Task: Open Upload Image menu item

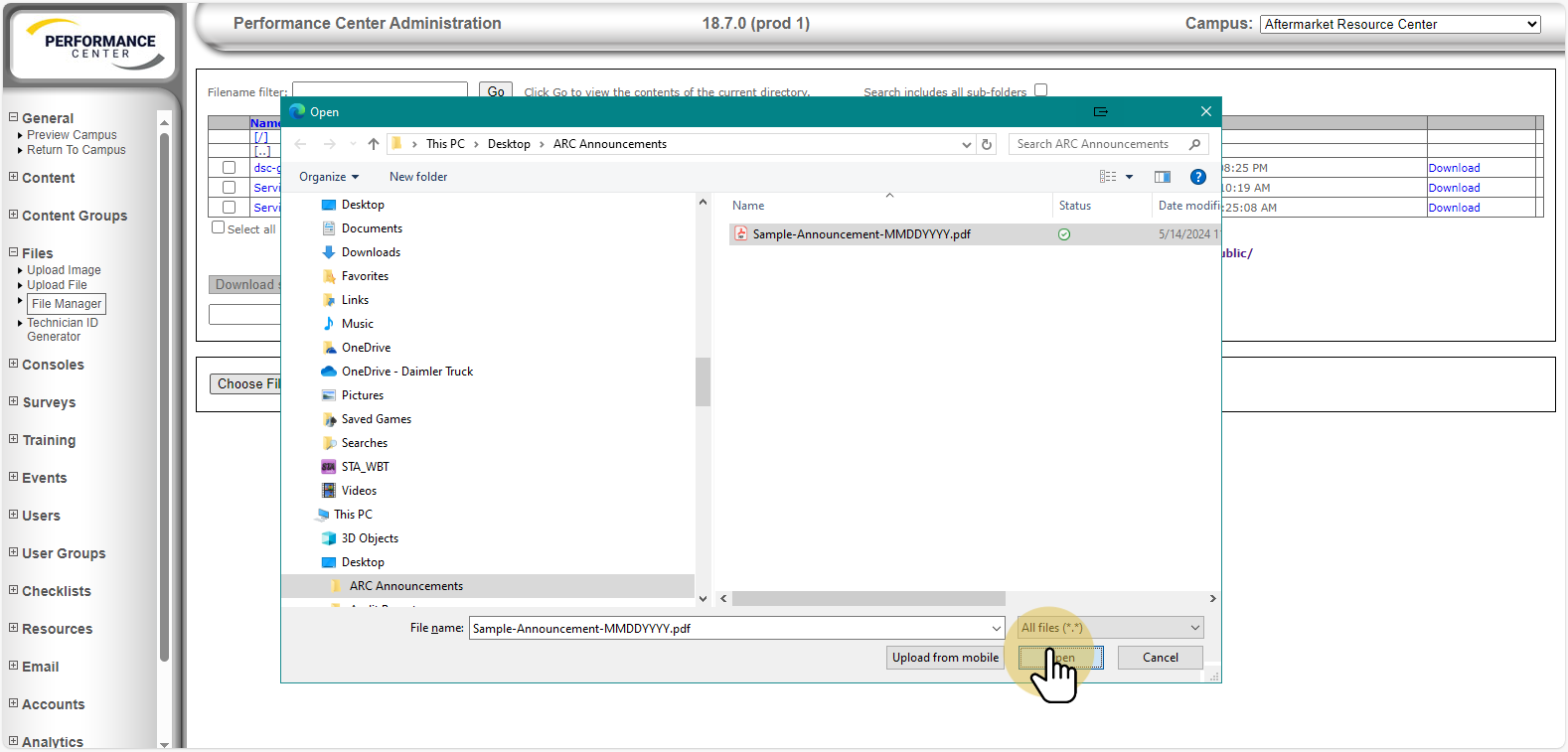Action: [x=64, y=270]
